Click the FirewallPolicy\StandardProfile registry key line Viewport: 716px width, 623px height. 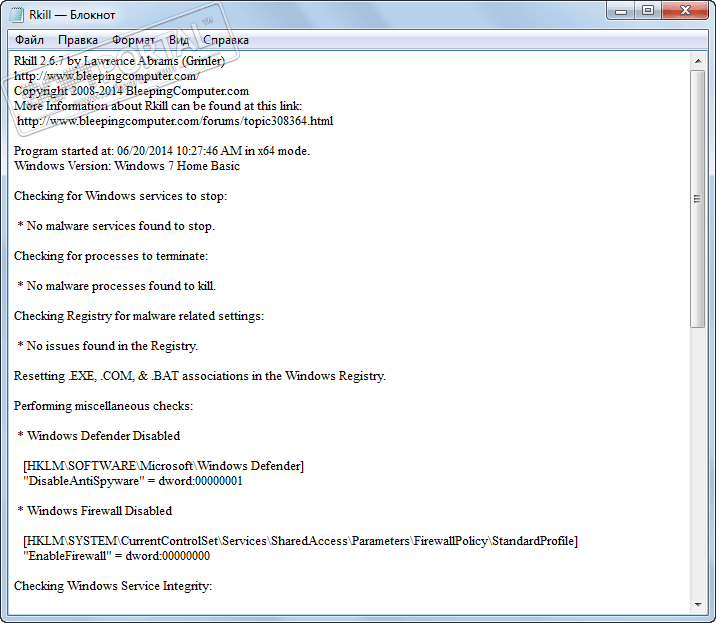point(300,541)
